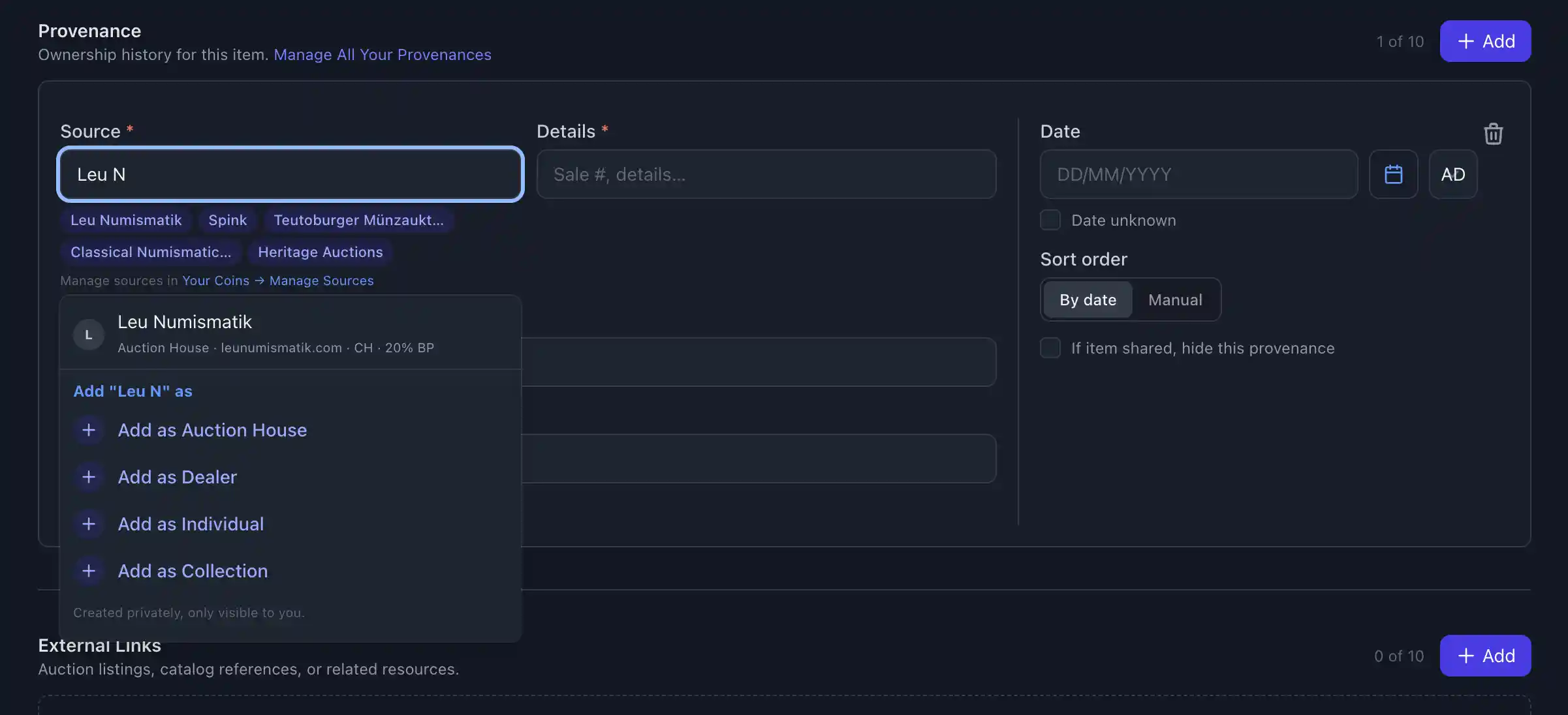Focus the Source input containing Leu N
This screenshot has height=715, width=1568.
[x=290, y=174]
